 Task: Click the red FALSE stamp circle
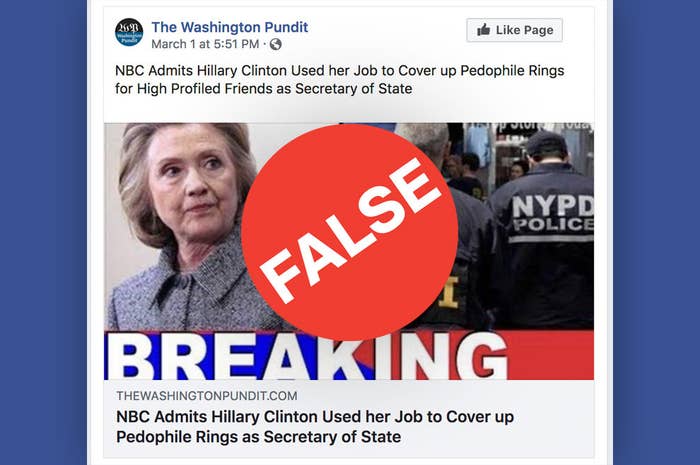[349, 232]
